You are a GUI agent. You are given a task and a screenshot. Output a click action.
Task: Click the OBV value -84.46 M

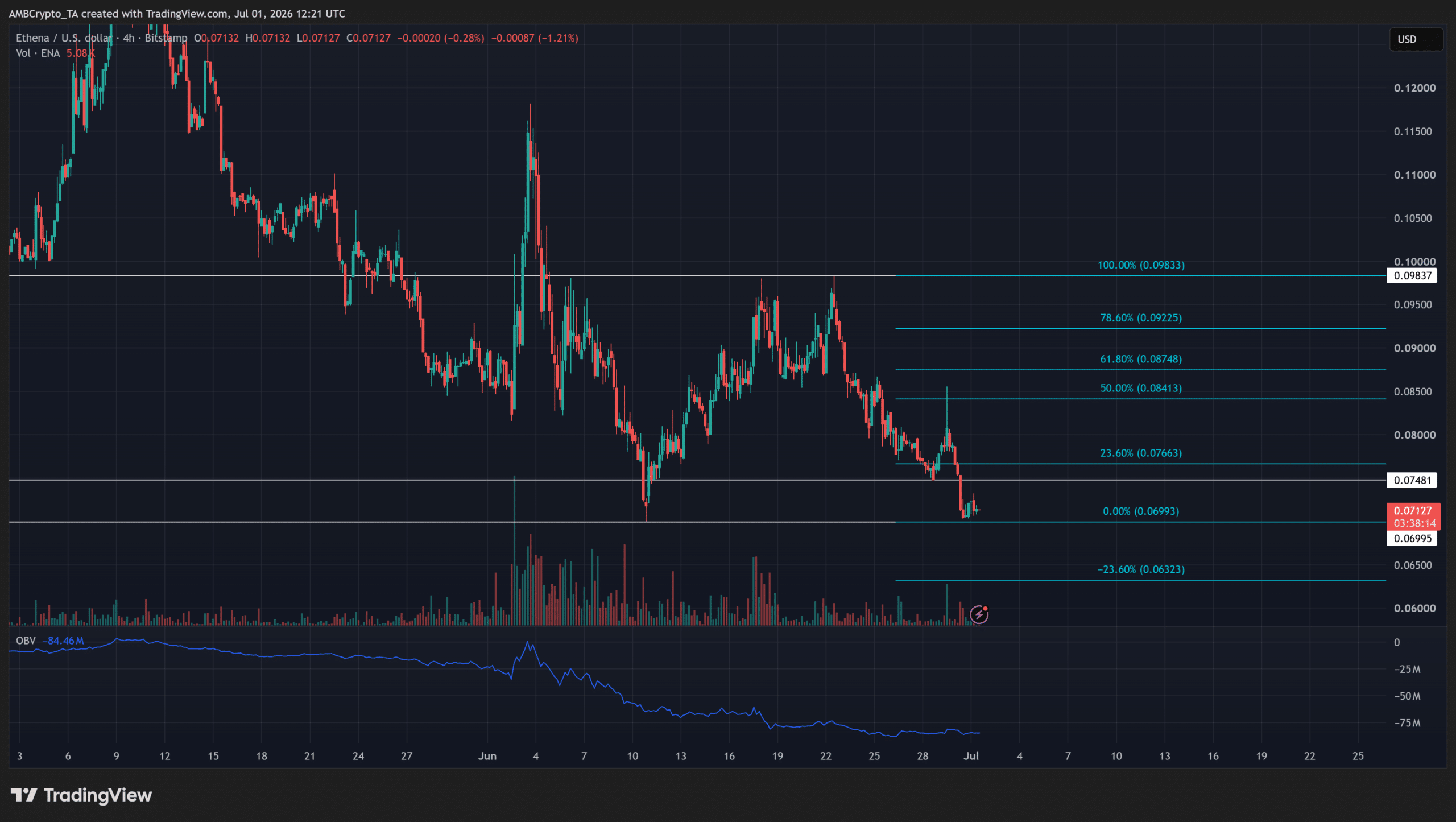(63, 641)
